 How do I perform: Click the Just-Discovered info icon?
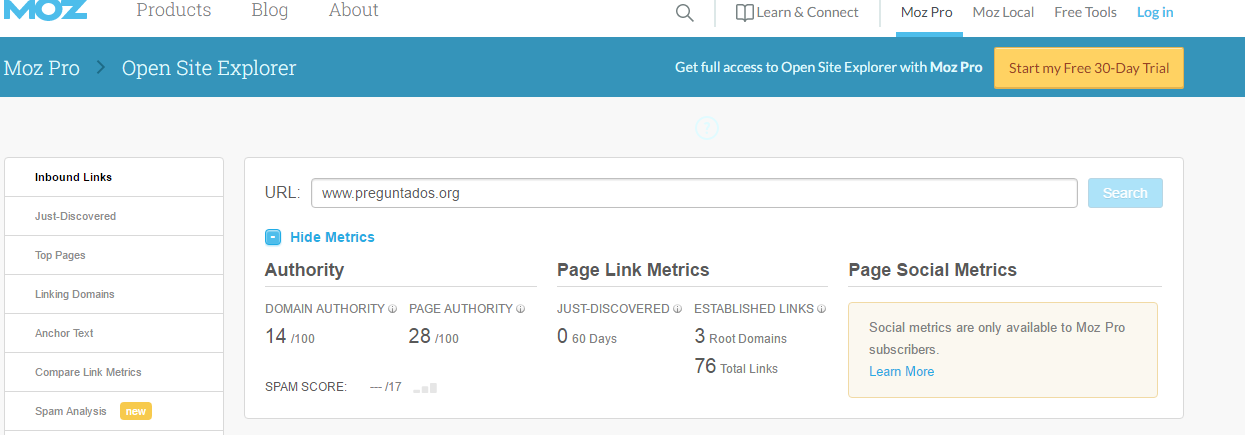click(678, 309)
